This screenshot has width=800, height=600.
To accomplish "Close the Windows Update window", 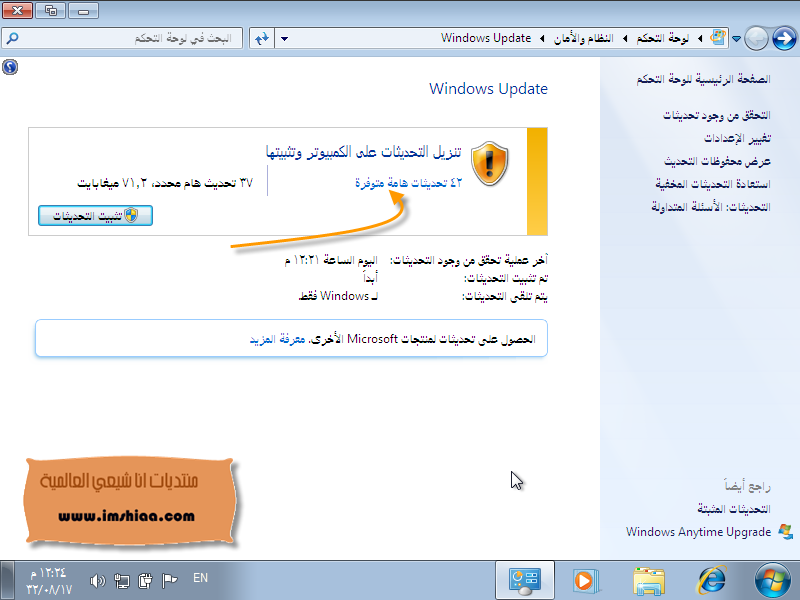I will [17, 10].
